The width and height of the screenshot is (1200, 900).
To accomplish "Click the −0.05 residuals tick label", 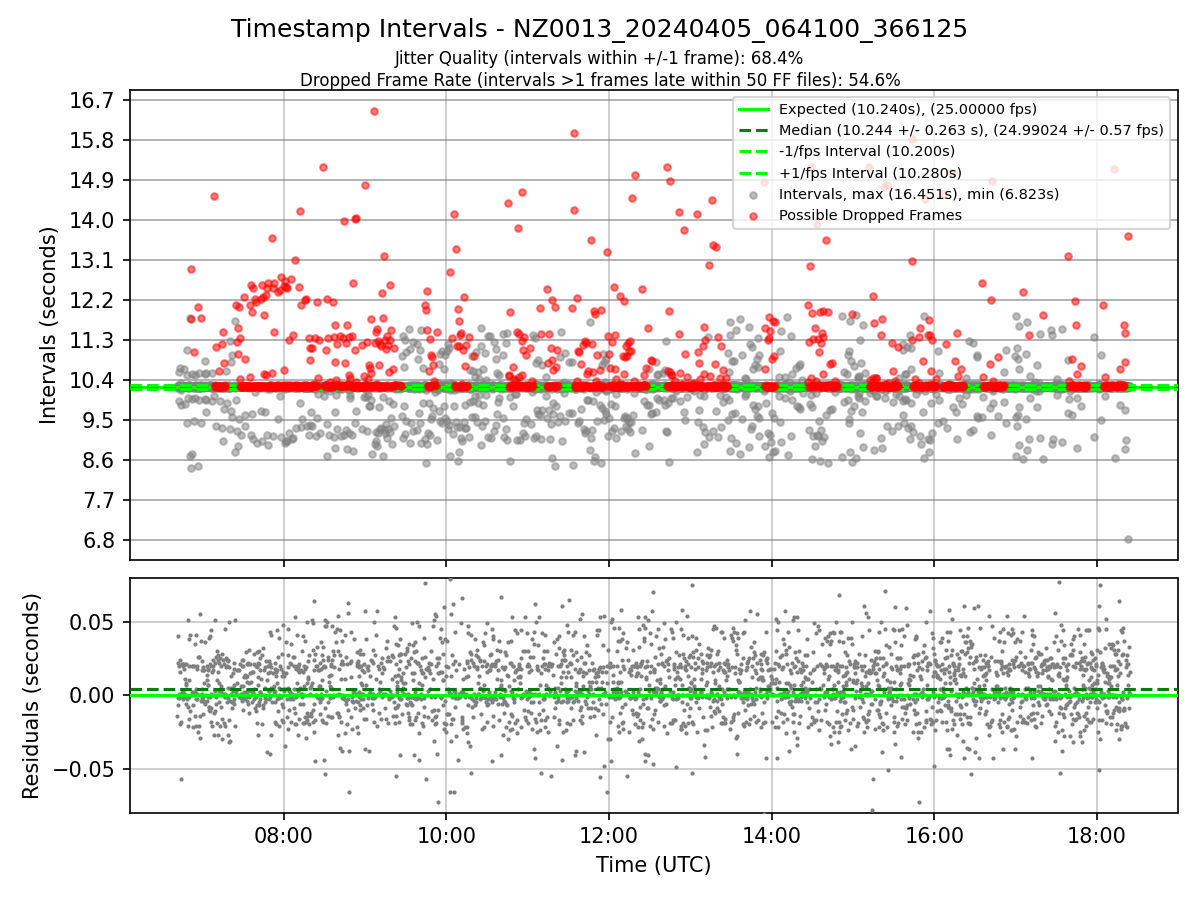I will click(x=86, y=769).
